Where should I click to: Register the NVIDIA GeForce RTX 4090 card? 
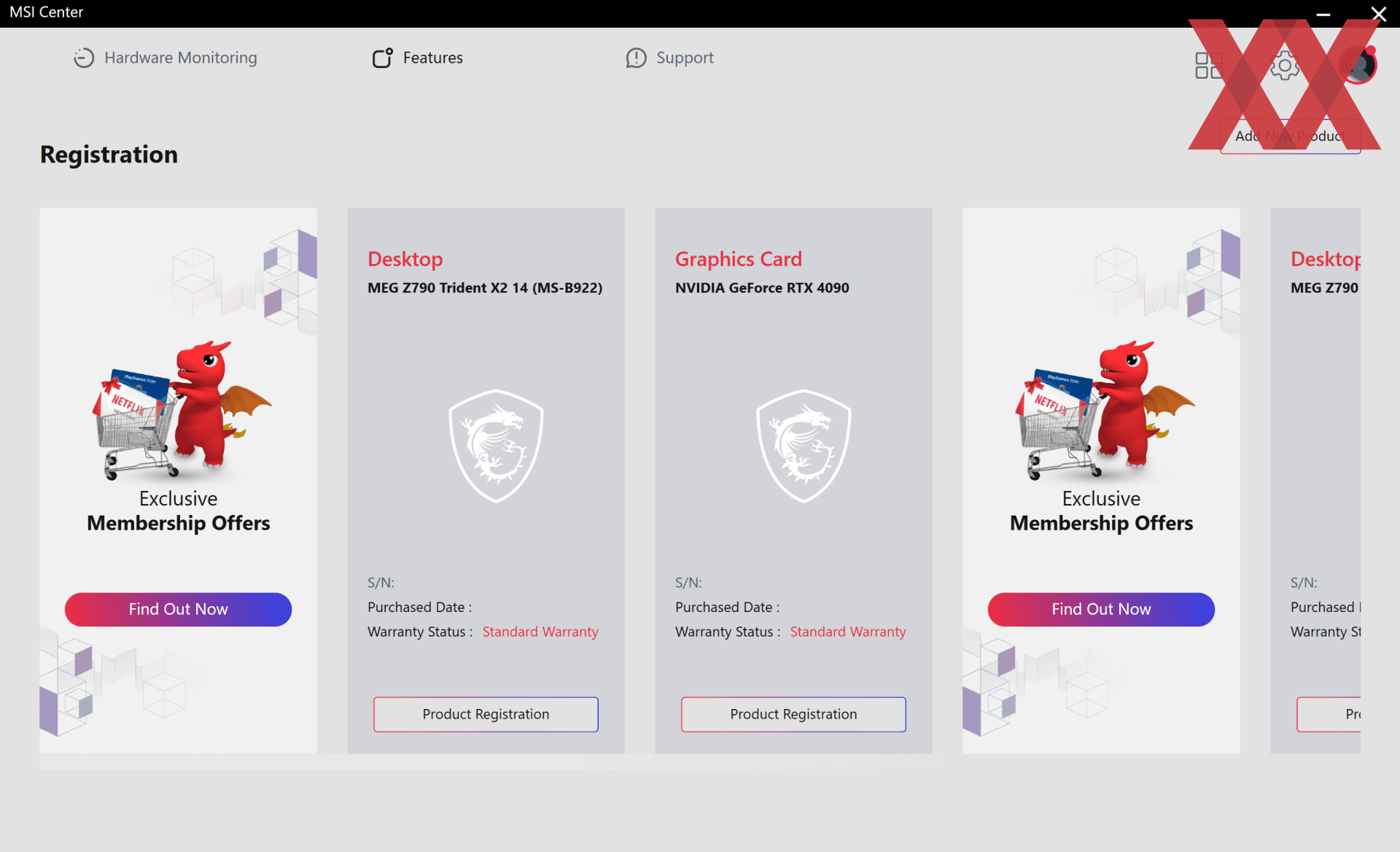click(x=793, y=714)
